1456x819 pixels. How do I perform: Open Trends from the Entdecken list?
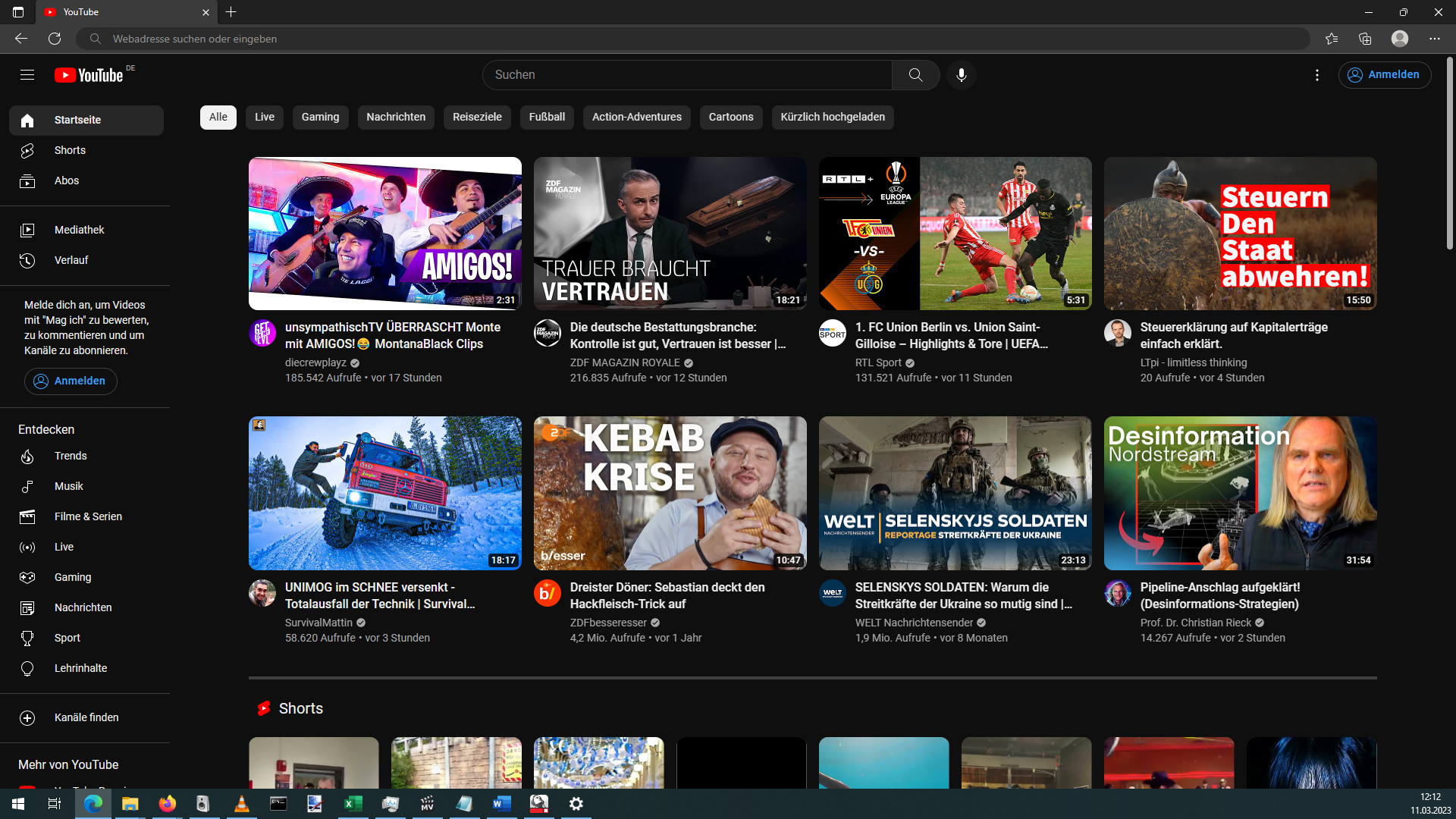(70, 456)
